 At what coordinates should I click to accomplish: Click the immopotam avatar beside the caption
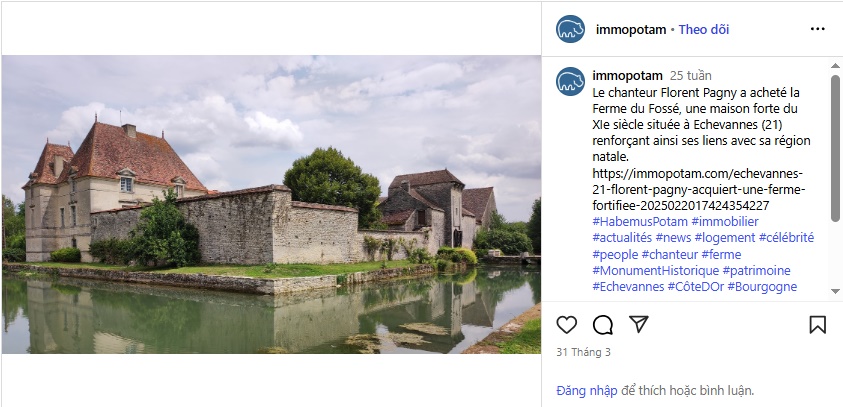(571, 83)
